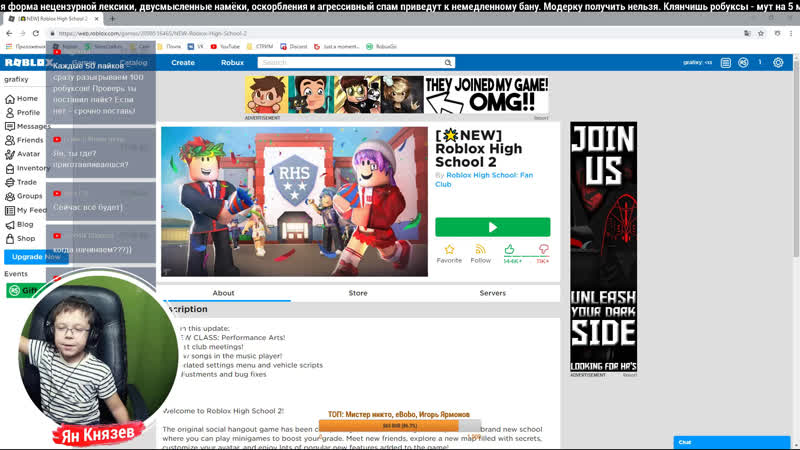The height and width of the screenshot is (450, 800).
Task: Open the settings gear icon
Action: click(x=778, y=62)
